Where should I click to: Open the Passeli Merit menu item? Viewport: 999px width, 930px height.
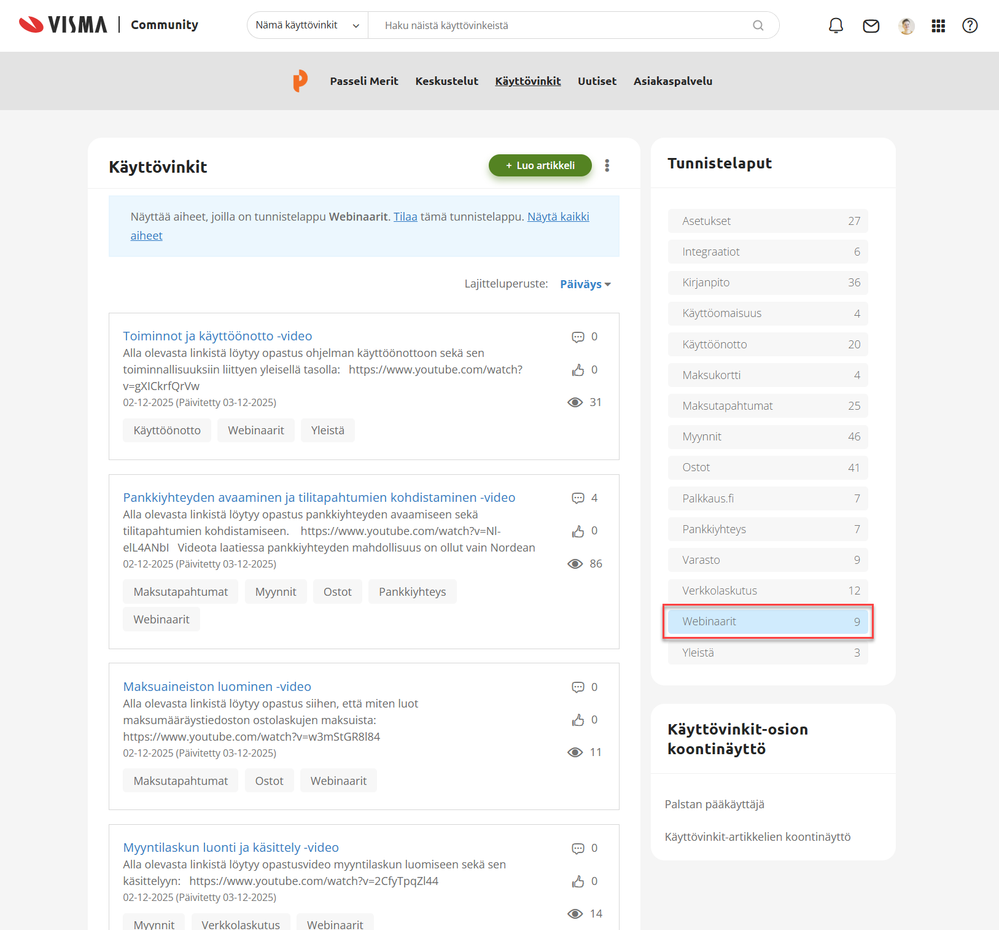(364, 81)
